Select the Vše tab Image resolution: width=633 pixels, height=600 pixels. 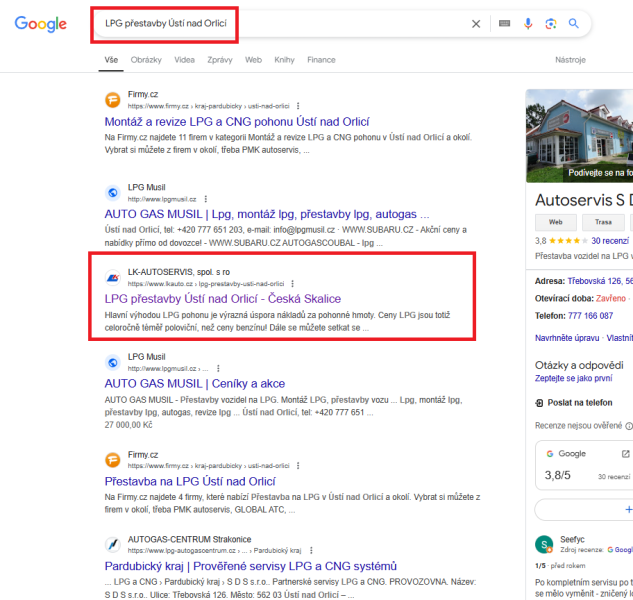click(x=111, y=60)
